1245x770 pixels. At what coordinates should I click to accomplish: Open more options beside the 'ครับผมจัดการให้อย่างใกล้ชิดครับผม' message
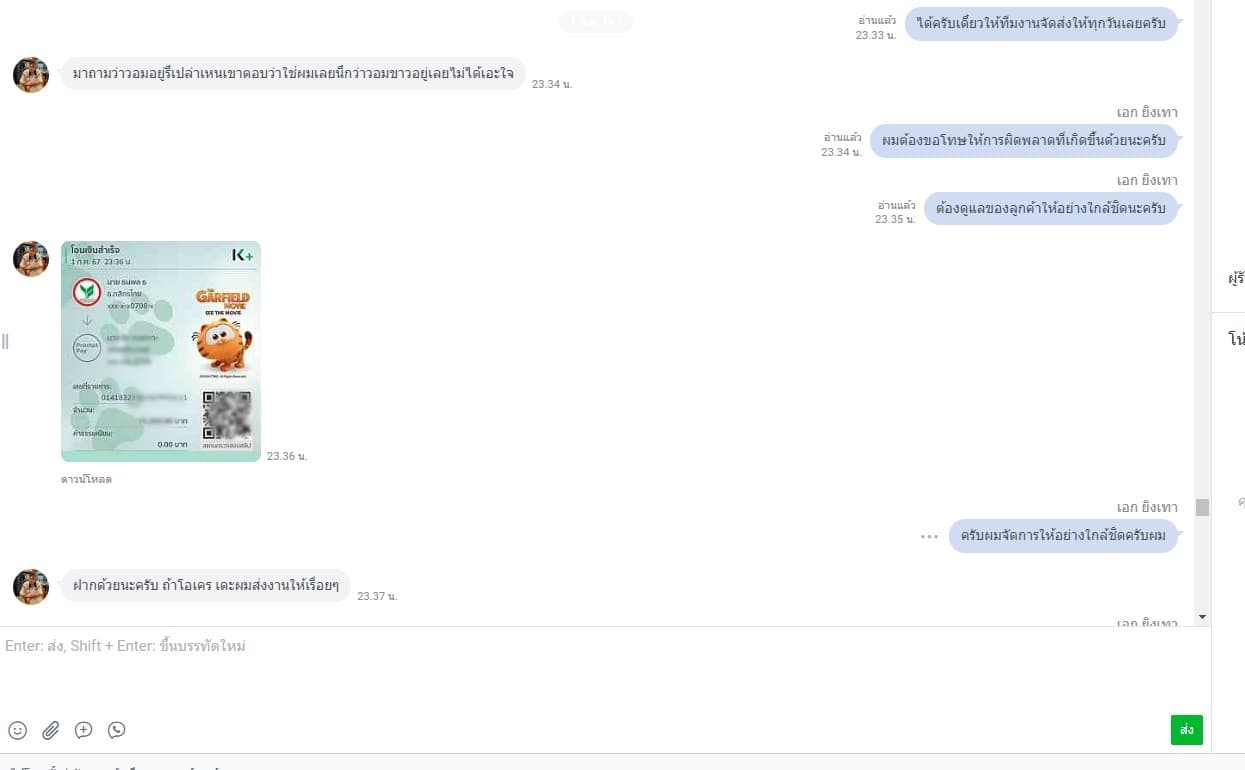click(x=929, y=536)
